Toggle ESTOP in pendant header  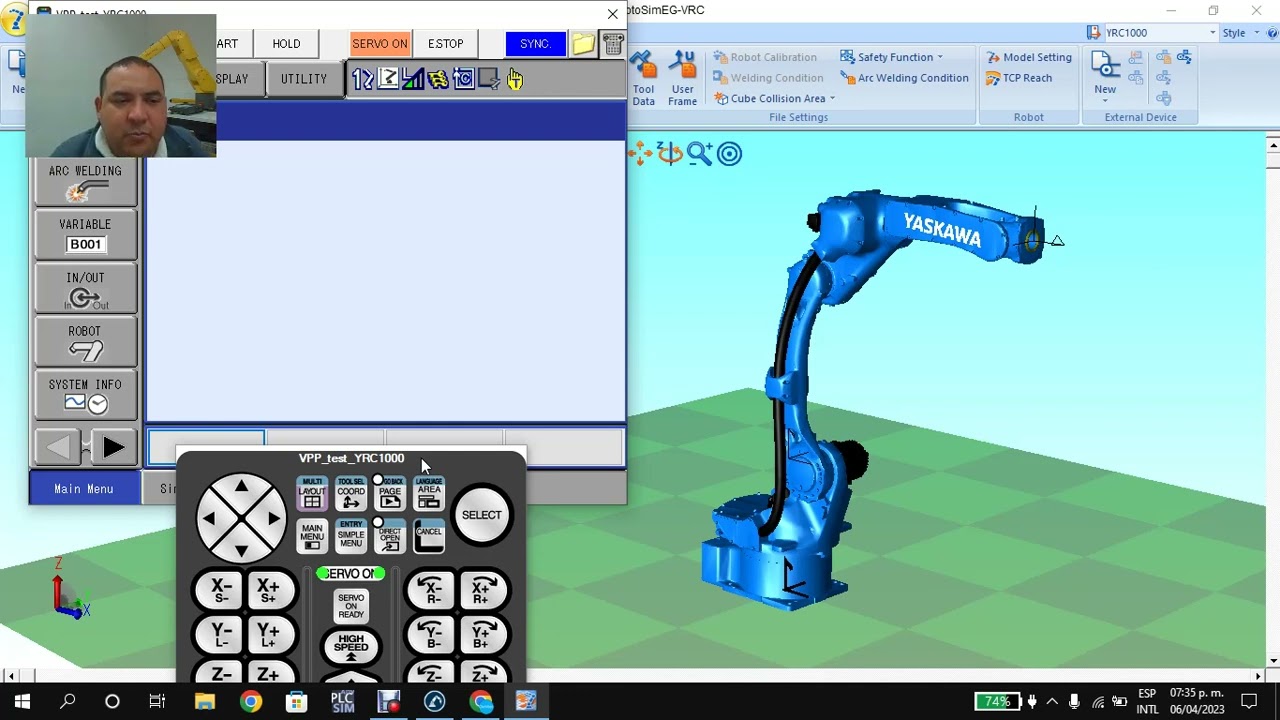click(x=446, y=44)
